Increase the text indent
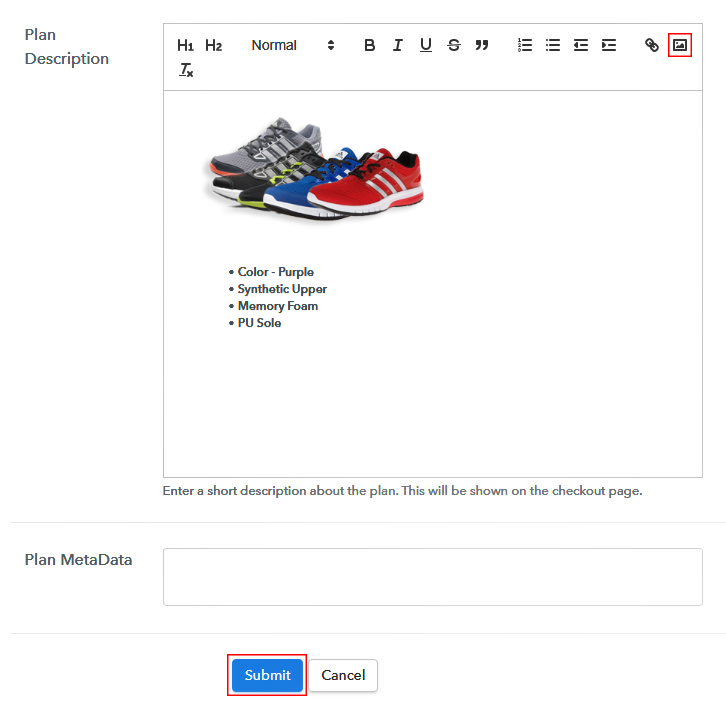This screenshot has width=726, height=716. (x=609, y=45)
